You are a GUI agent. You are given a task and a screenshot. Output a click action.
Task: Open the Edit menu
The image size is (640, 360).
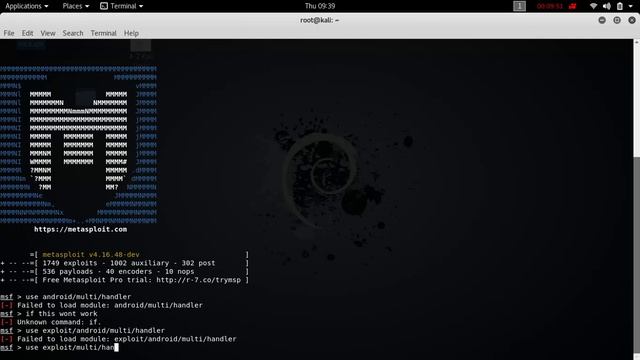pos(27,33)
